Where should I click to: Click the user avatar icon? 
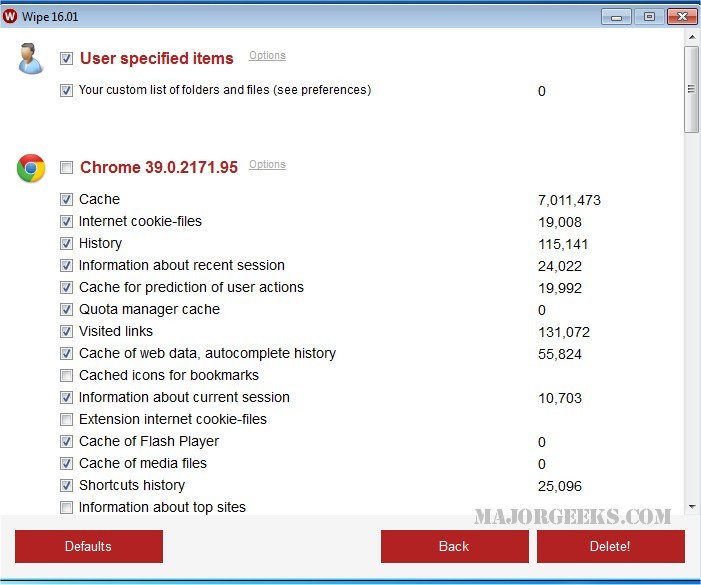coord(31,60)
